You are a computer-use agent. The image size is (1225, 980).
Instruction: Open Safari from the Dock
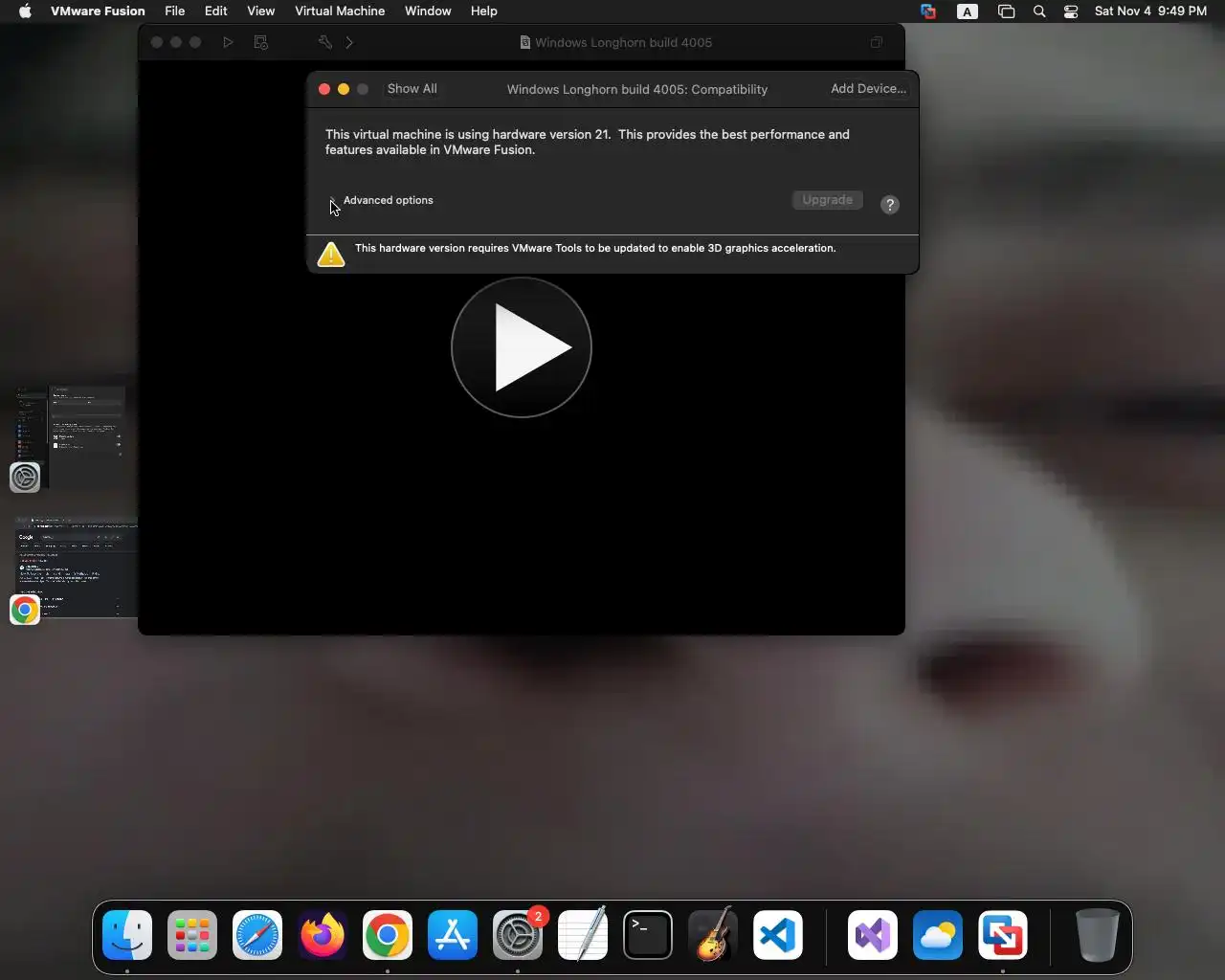(257, 935)
